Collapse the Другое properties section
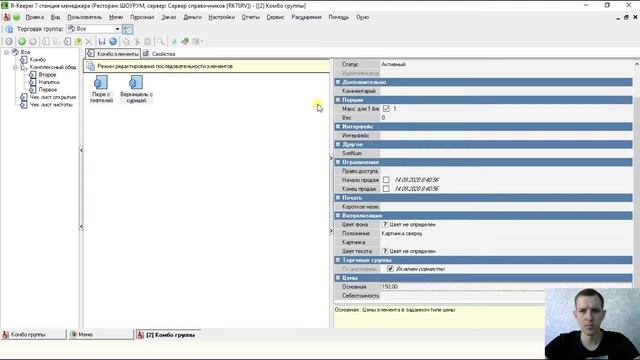This screenshot has width=640, height=360. [338, 144]
